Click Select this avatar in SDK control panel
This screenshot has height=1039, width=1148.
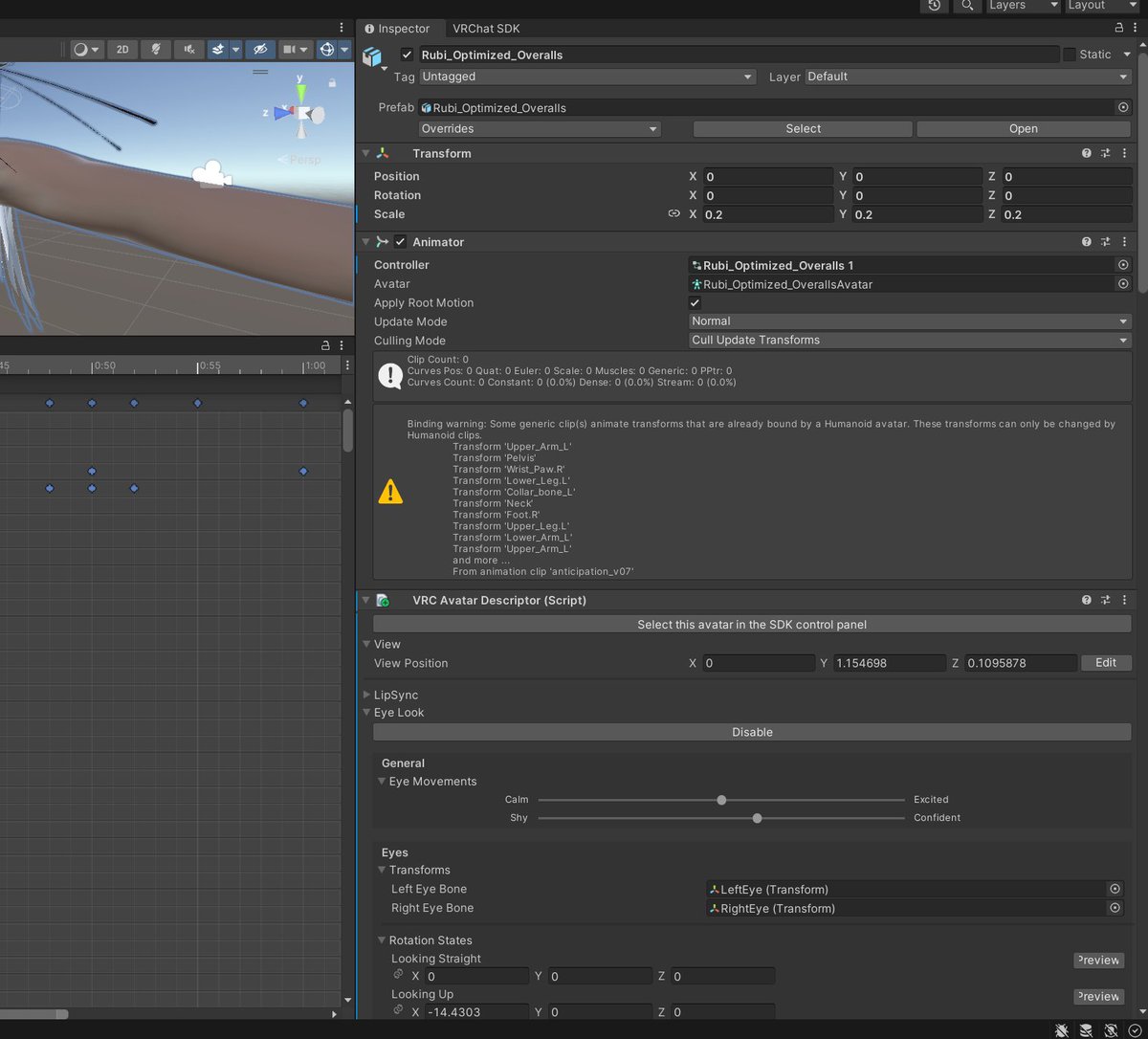(x=752, y=624)
